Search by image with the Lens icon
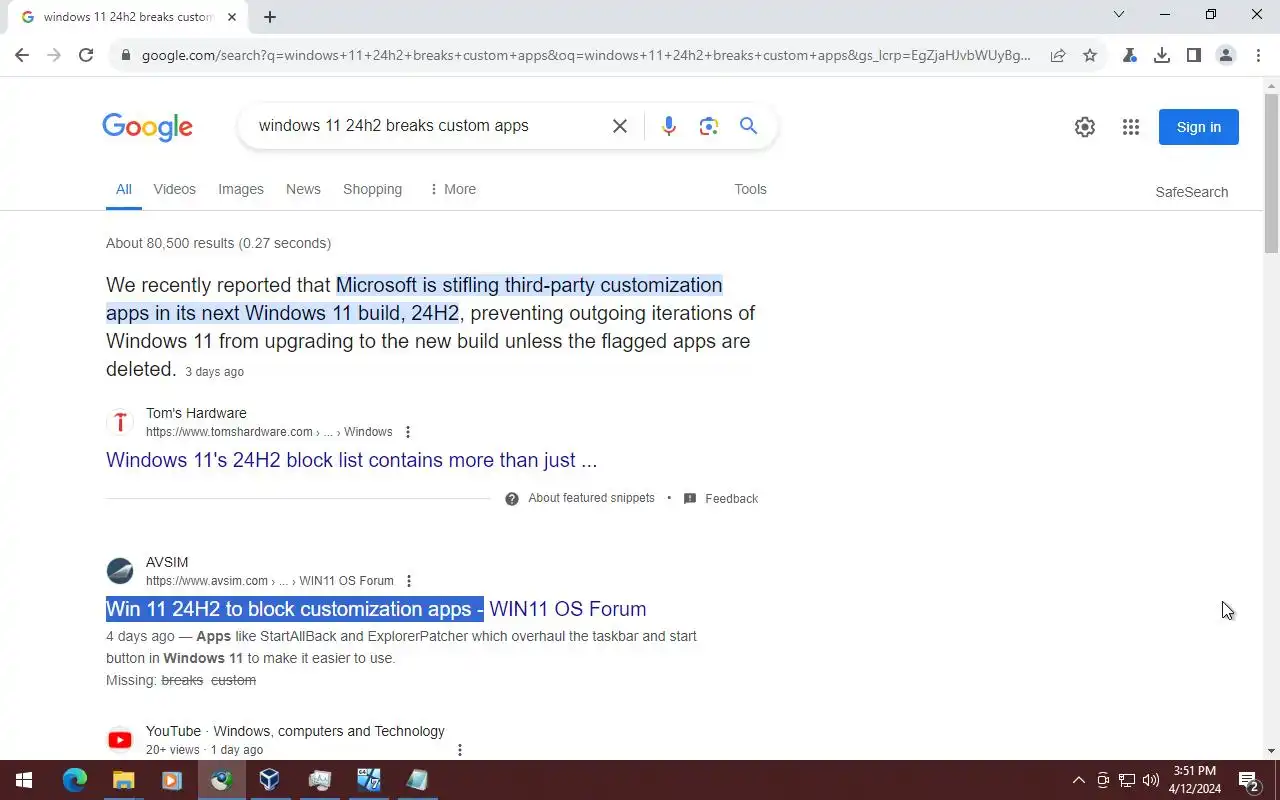 tap(709, 126)
